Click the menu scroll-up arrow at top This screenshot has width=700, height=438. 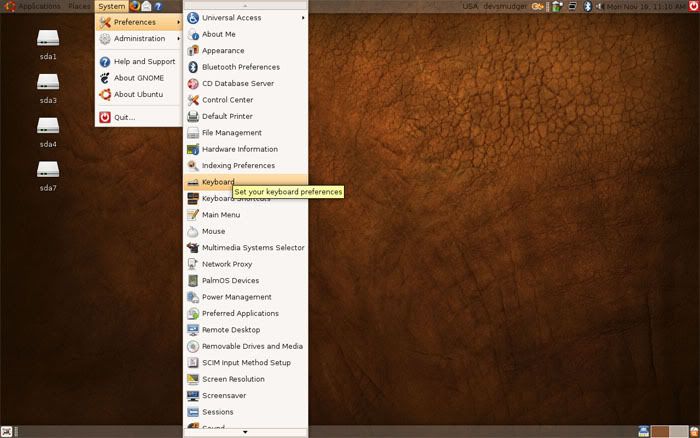[x=245, y=5]
